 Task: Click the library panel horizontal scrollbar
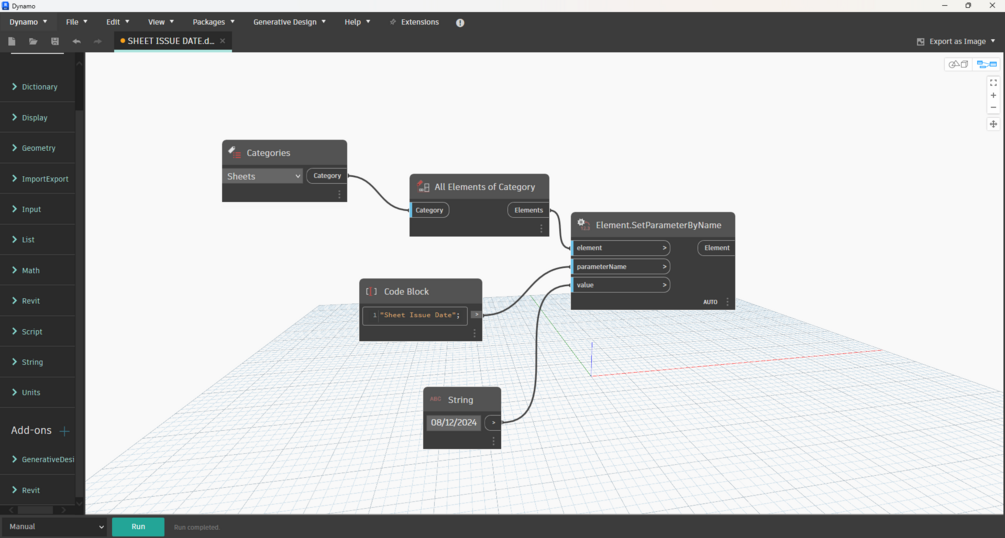37,510
